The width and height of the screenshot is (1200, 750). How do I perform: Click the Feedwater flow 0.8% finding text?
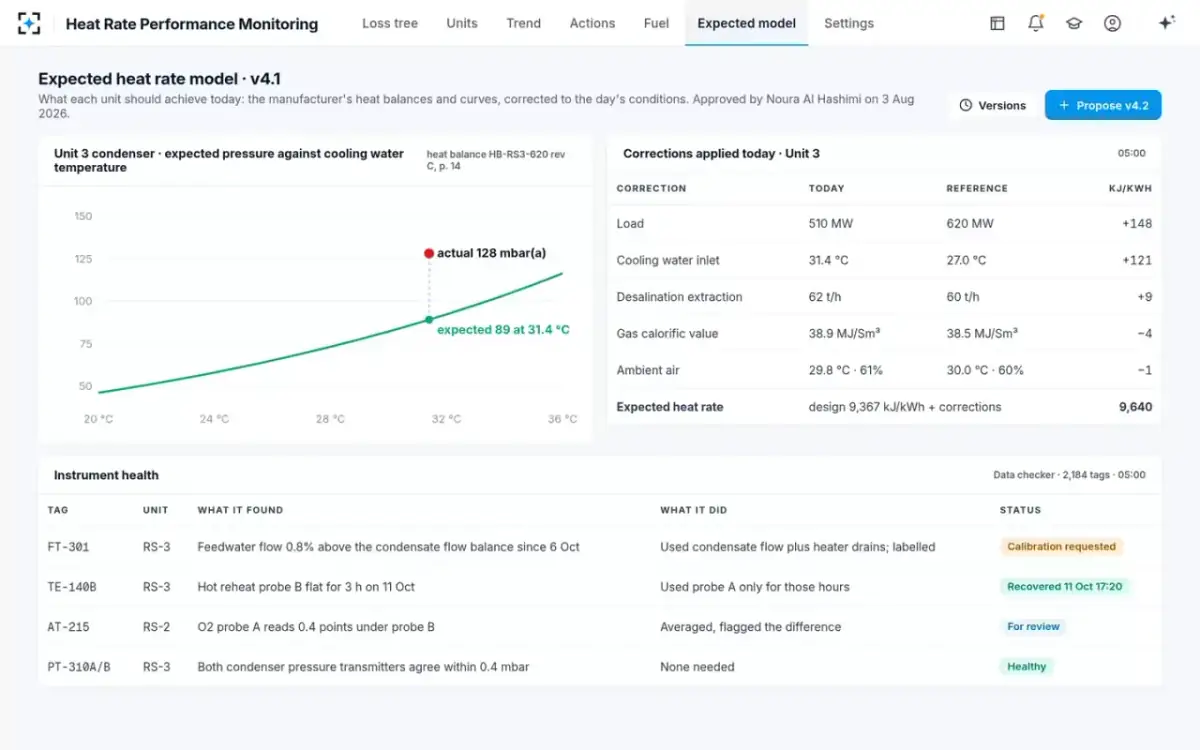point(388,547)
